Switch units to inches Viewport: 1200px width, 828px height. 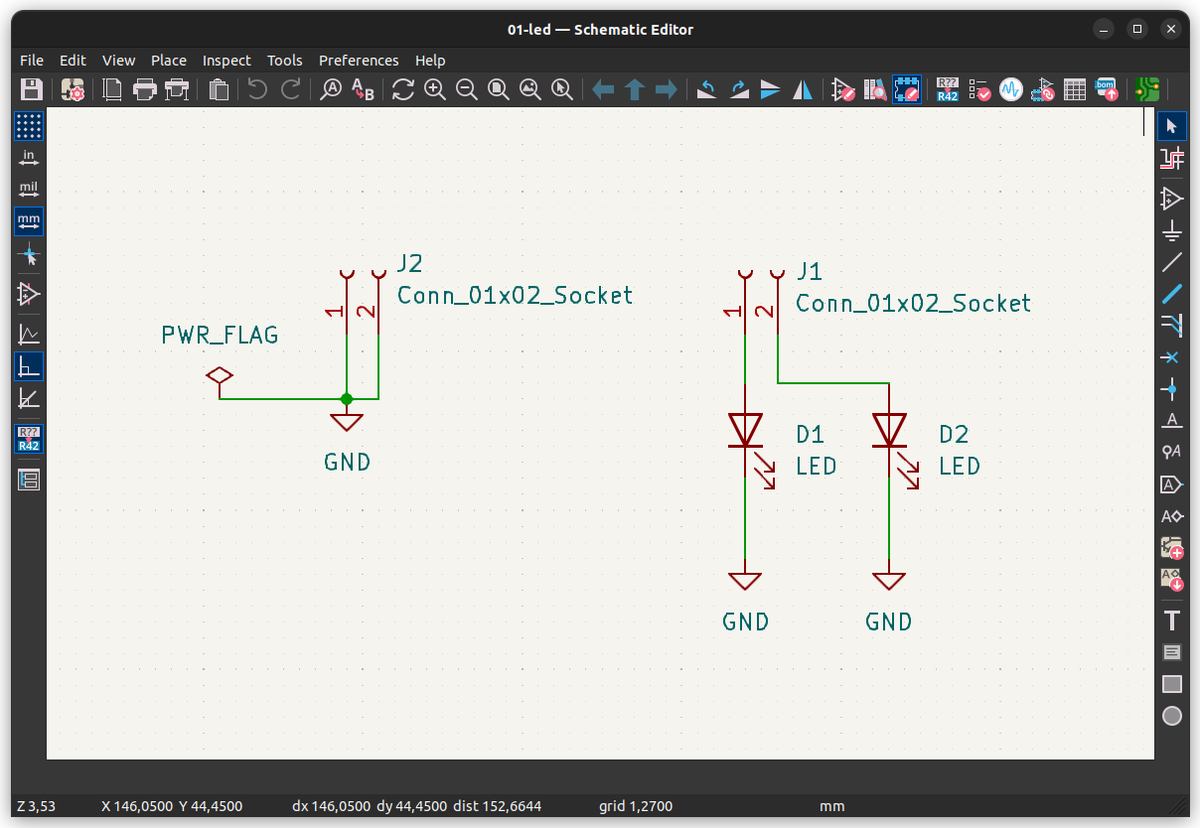[x=29, y=157]
